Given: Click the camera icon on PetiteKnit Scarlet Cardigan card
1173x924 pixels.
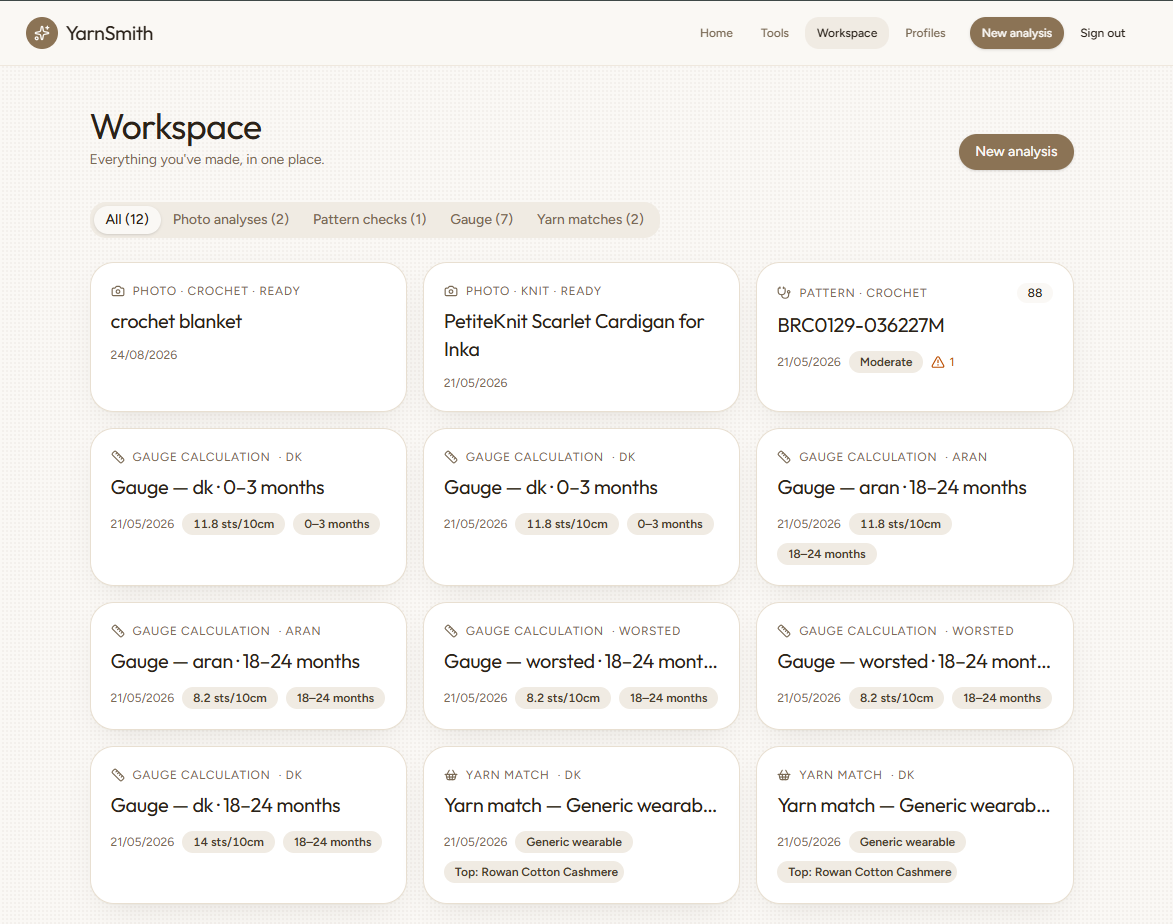Looking at the screenshot, I should pos(450,291).
